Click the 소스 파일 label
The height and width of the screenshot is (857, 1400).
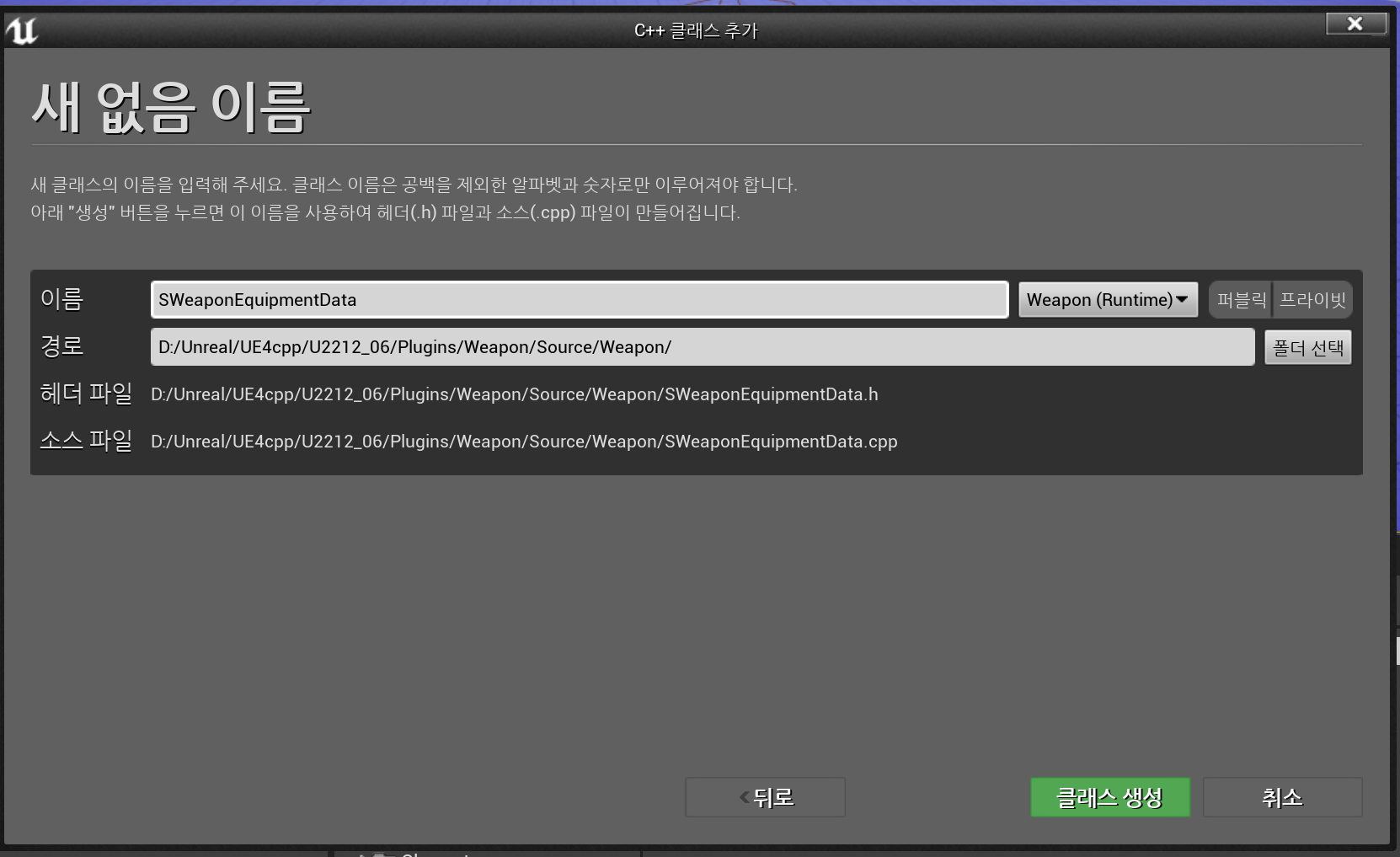coord(86,441)
